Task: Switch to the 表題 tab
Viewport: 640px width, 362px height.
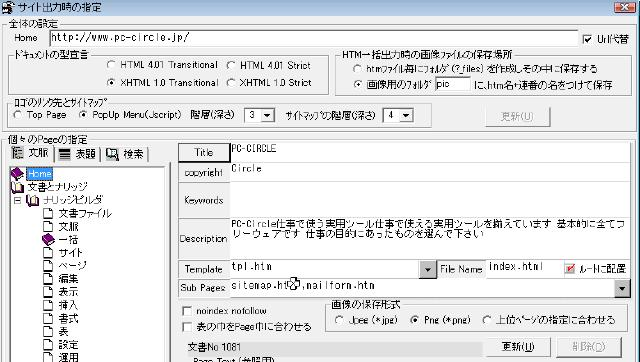Action: pyautogui.click(x=77, y=154)
